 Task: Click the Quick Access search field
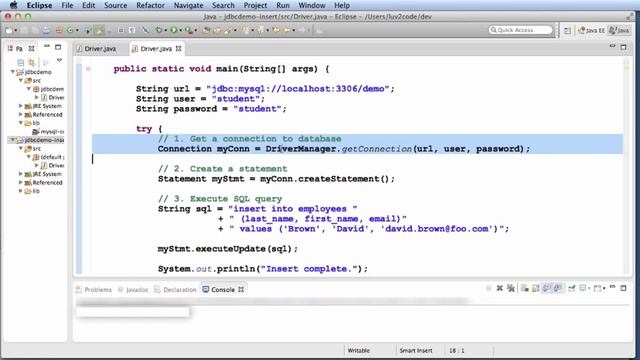(520, 30)
